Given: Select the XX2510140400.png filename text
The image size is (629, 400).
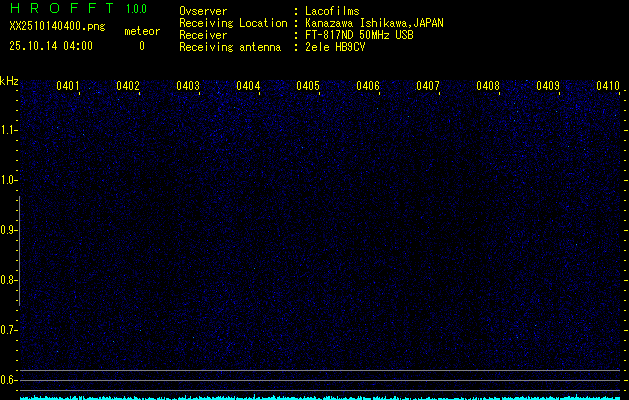Looking at the screenshot, I should [49, 27].
